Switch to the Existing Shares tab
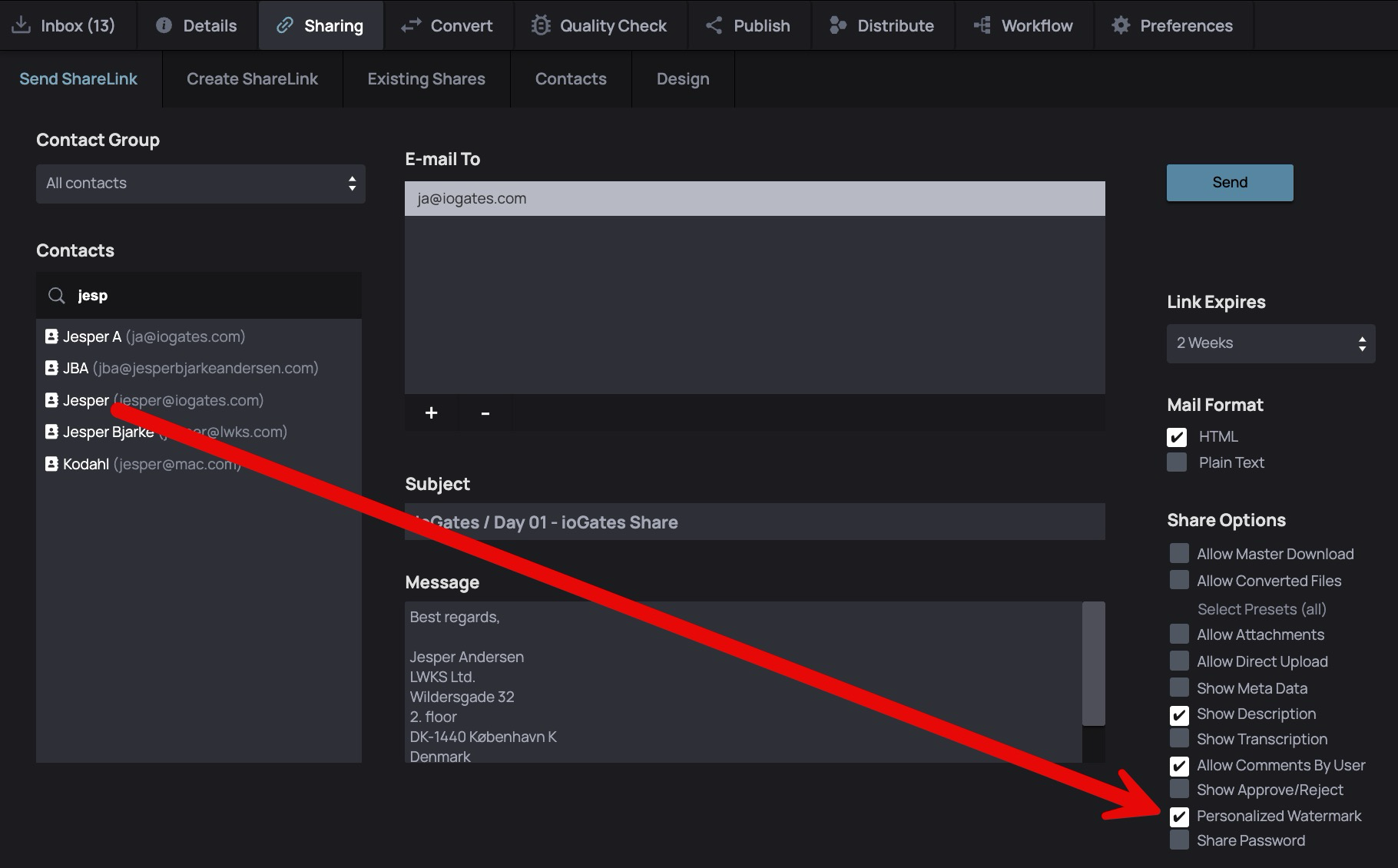Viewport: 1398px width, 868px height. [426, 79]
